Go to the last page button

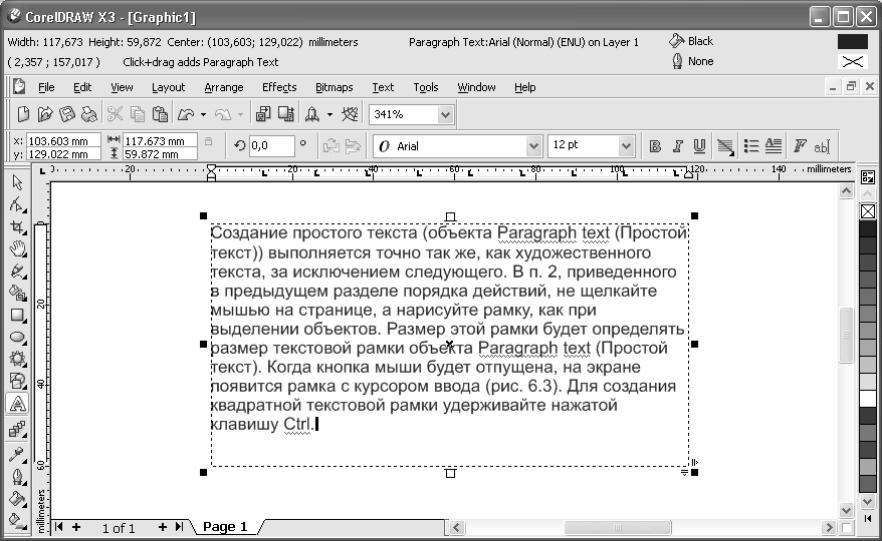point(179,527)
